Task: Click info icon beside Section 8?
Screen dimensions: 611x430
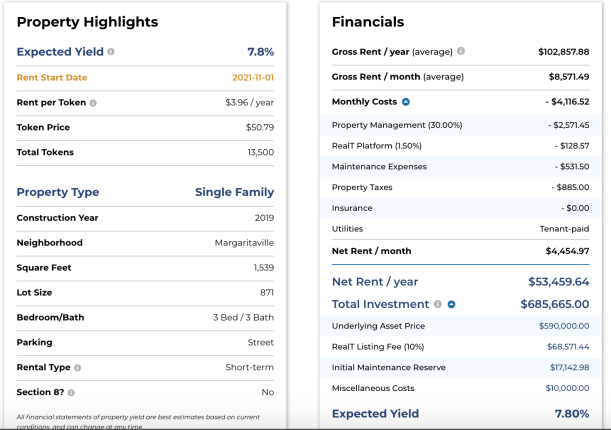Action: pyautogui.click(x=71, y=393)
